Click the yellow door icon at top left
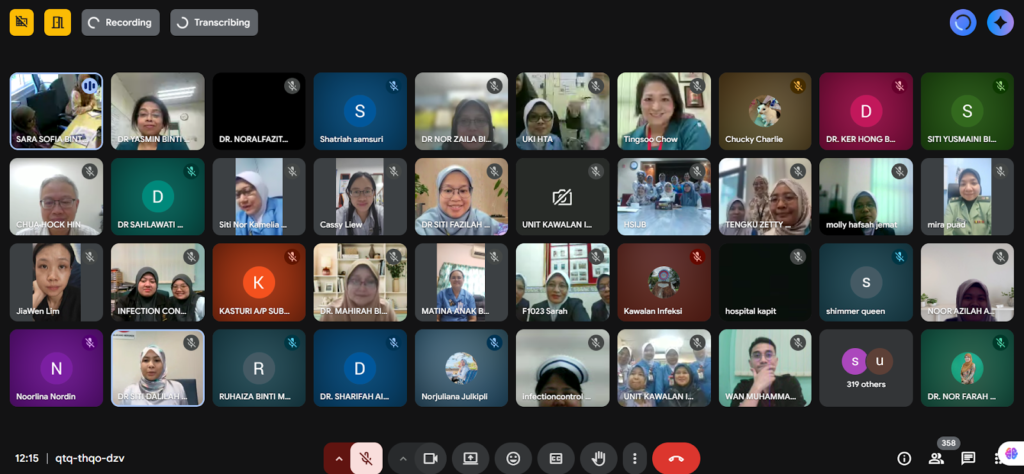The height and width of the screenshot is (474, 1024). 57,22
